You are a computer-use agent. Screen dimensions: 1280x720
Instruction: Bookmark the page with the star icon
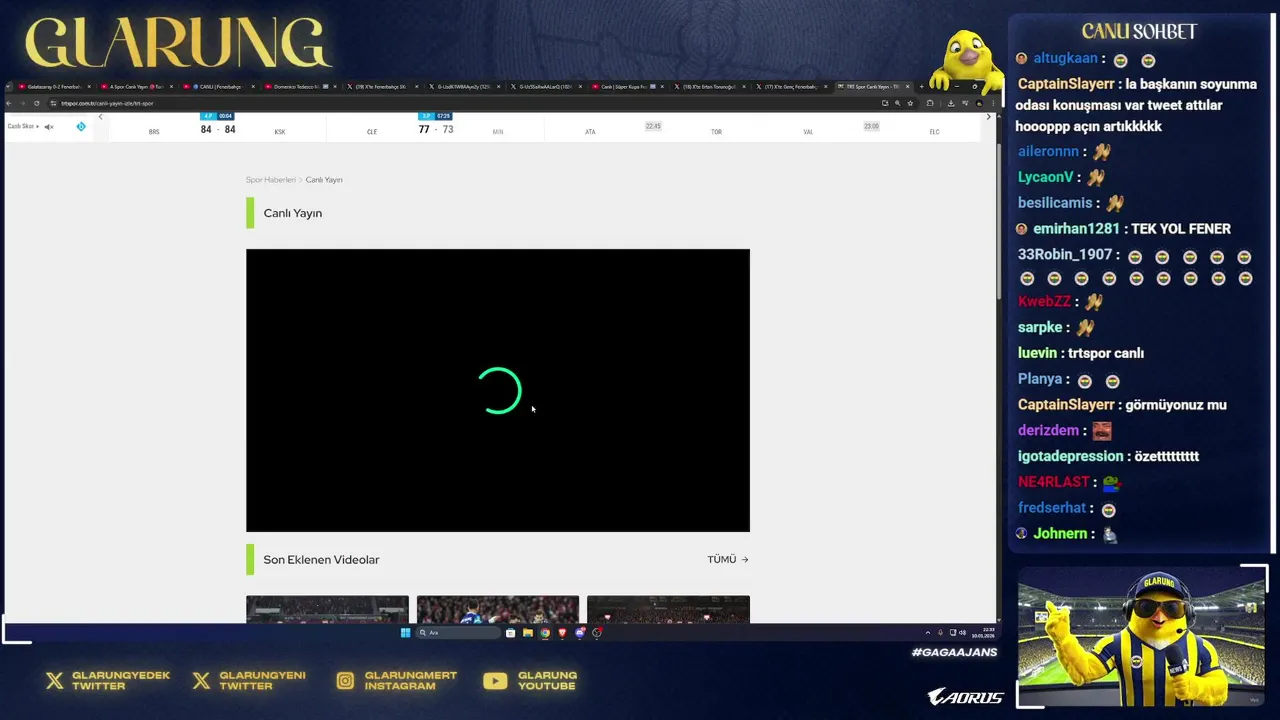tap(909, 103)
